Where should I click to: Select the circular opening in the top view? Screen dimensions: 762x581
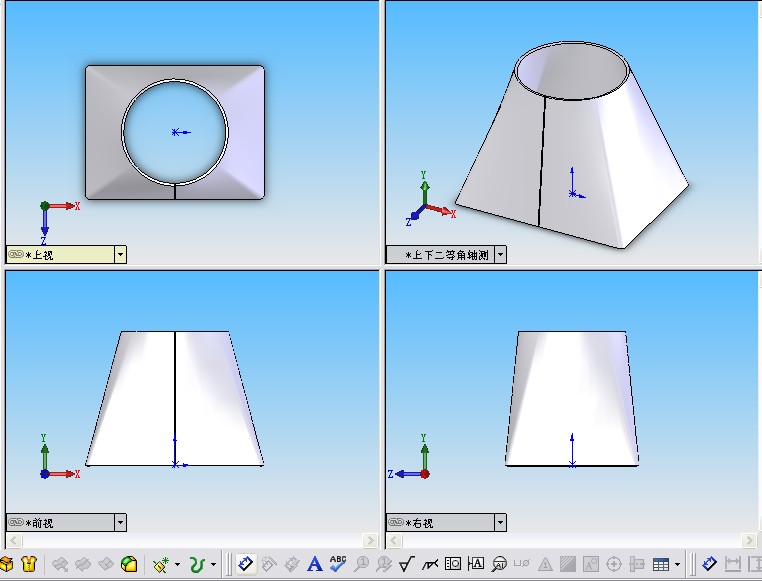175,132
